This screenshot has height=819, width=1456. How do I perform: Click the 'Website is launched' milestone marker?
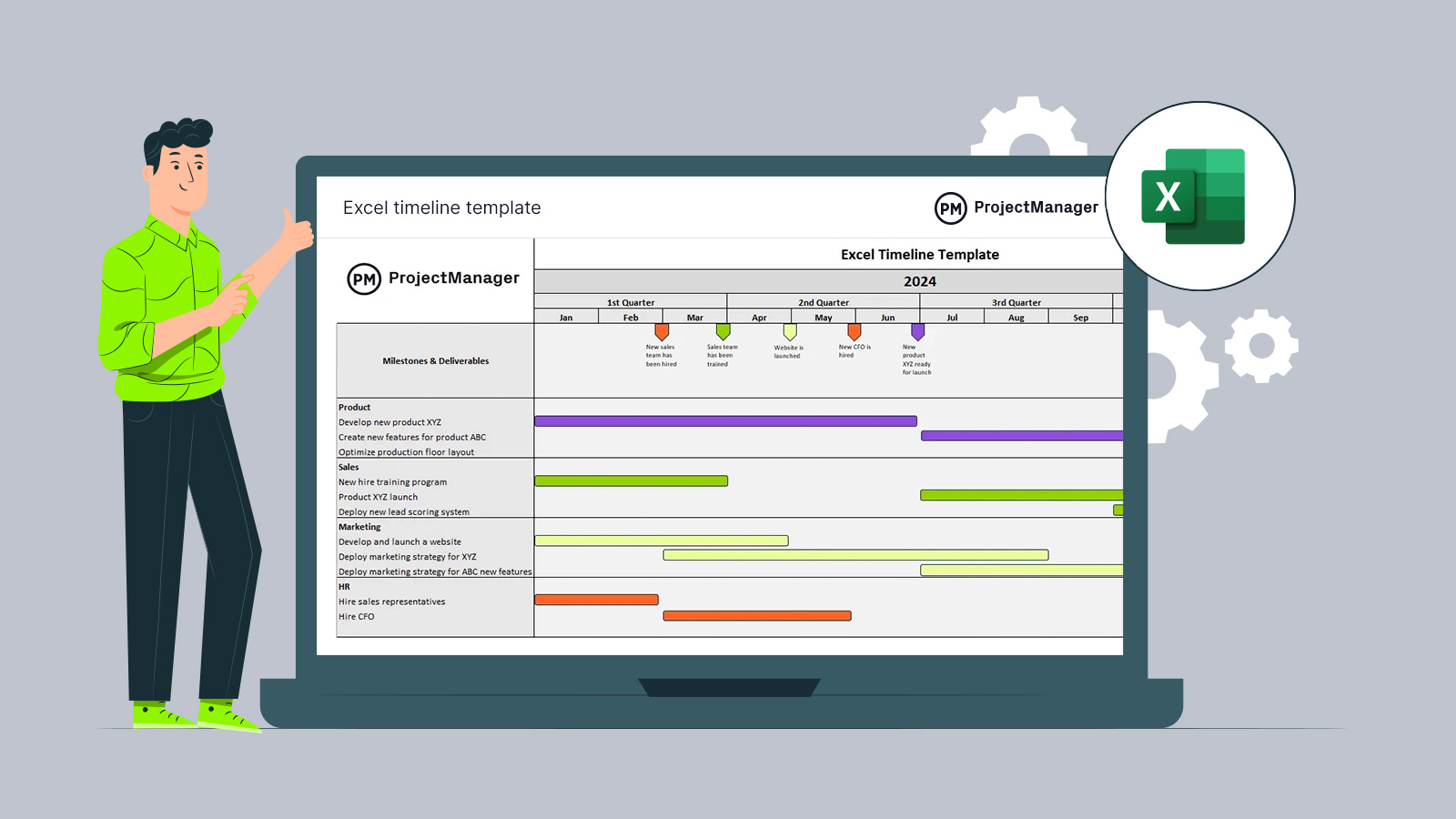(x=790, y=332)
